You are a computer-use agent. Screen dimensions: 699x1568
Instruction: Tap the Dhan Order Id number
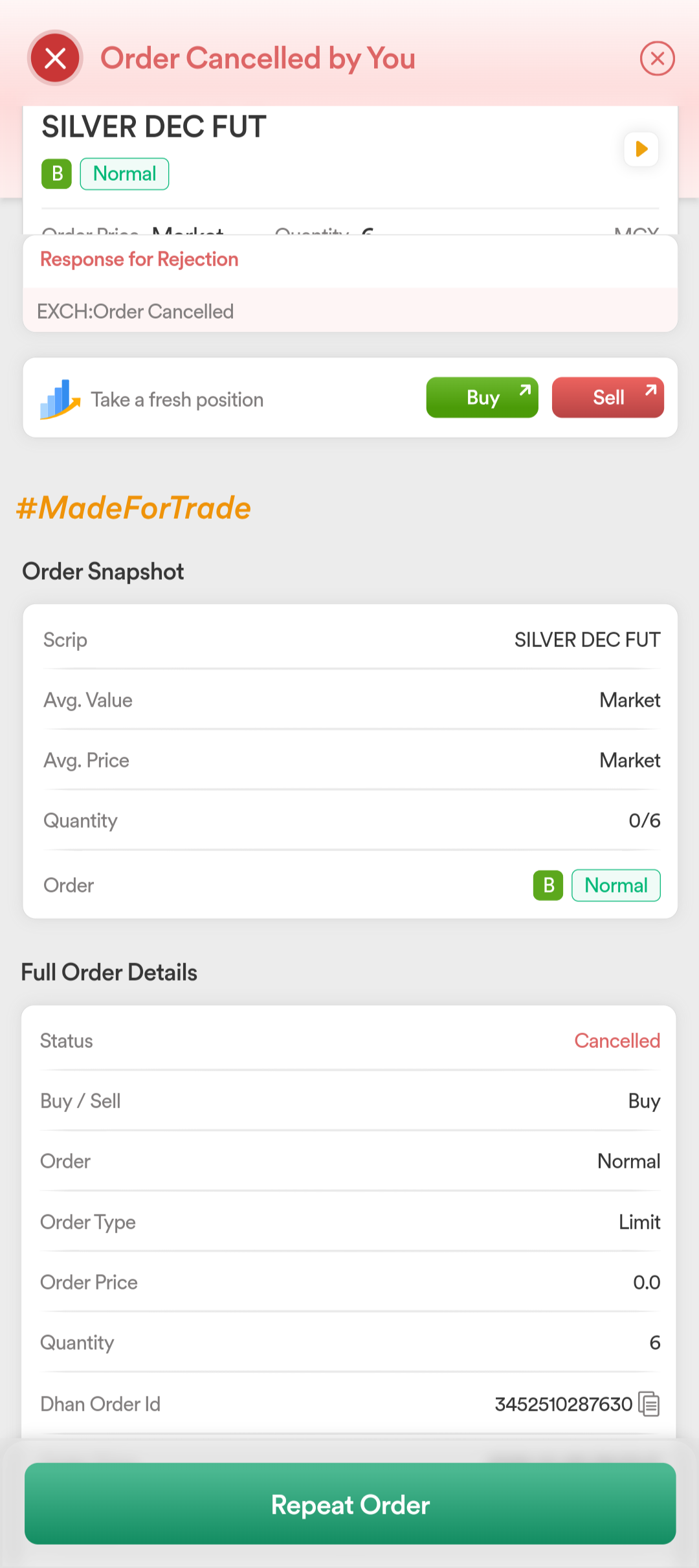click(563, 1404)
